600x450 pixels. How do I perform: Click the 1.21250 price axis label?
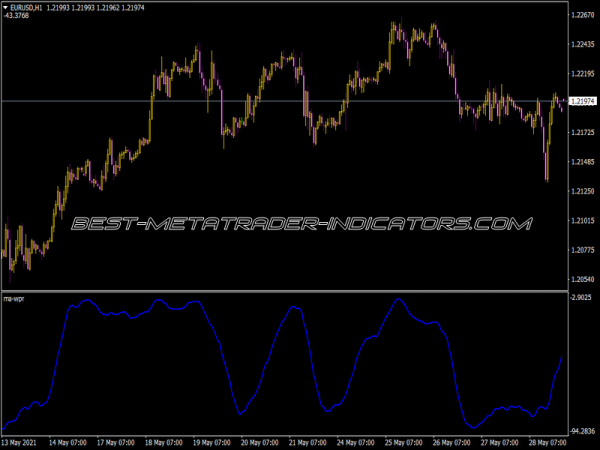582,191
